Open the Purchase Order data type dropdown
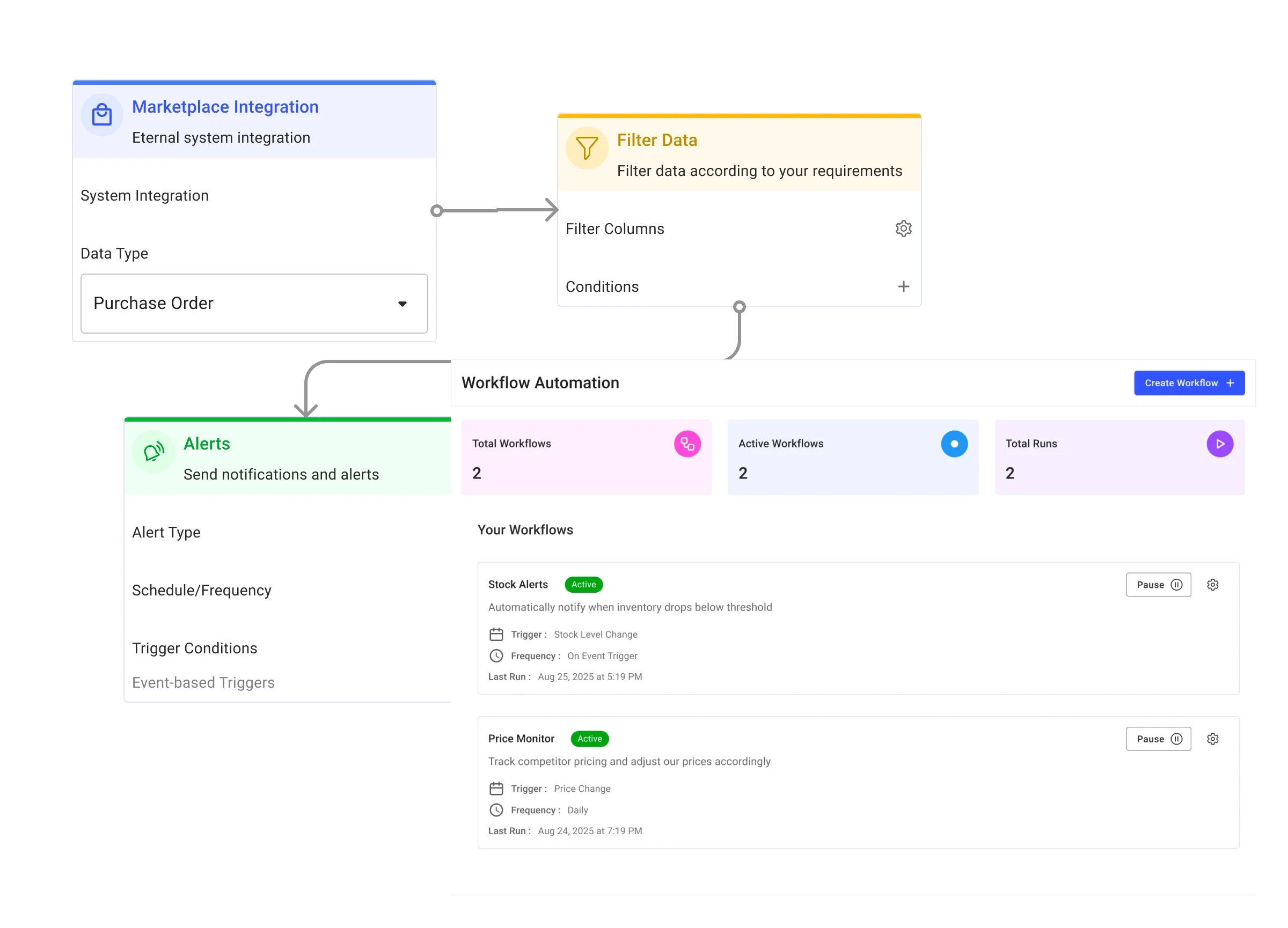Screen dimensions: 1288x928 tap(254, 304)
